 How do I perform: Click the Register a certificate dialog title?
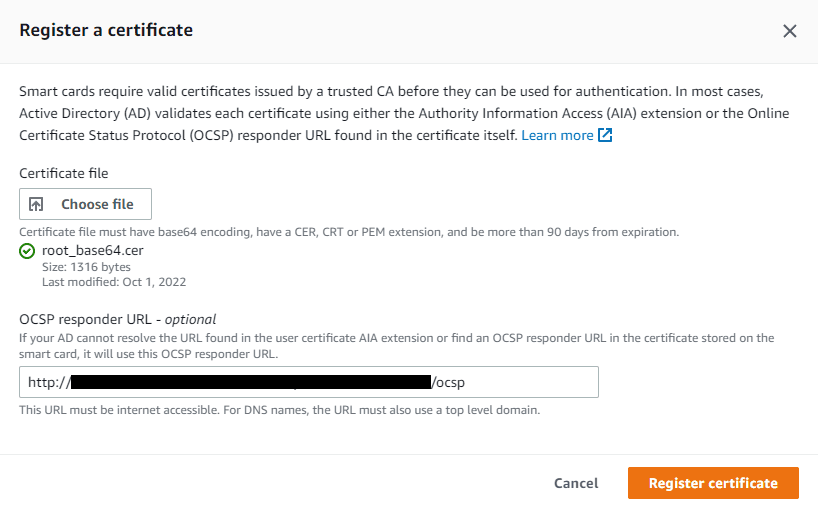coord(106,30)
